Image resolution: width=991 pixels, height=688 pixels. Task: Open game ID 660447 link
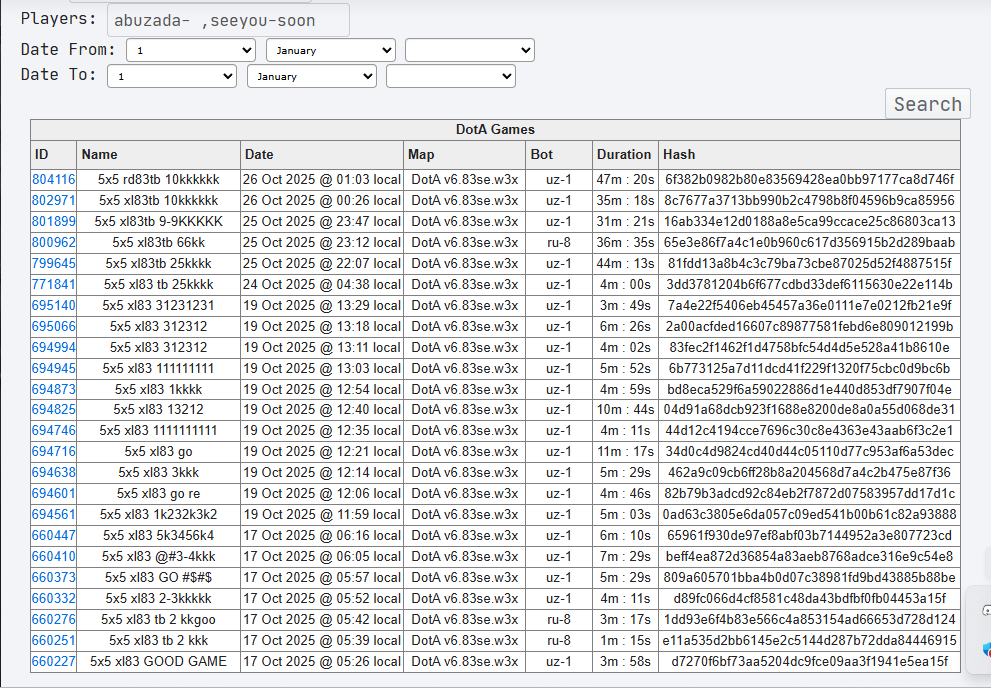coord(54,535)
